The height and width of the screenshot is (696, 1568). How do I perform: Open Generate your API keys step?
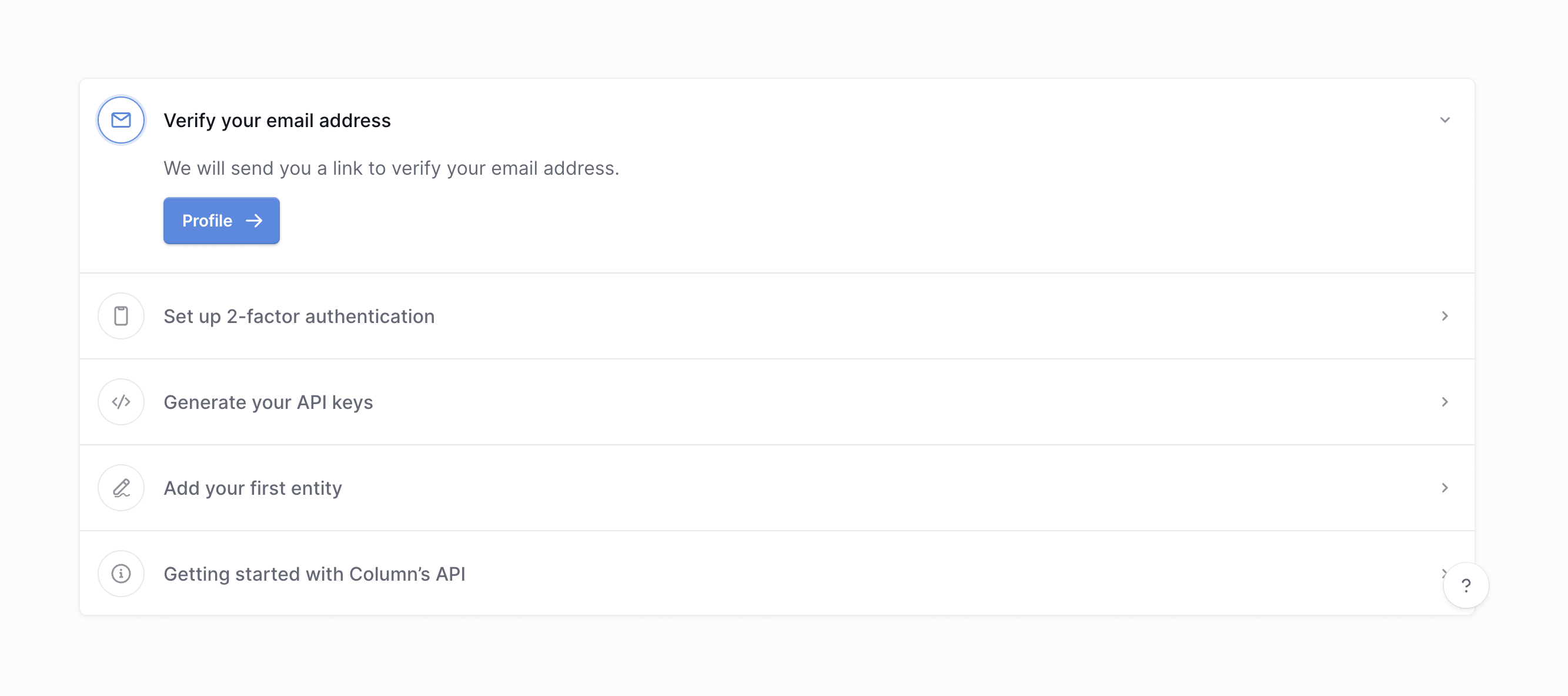pyautogui.click(x=268, y=402)
